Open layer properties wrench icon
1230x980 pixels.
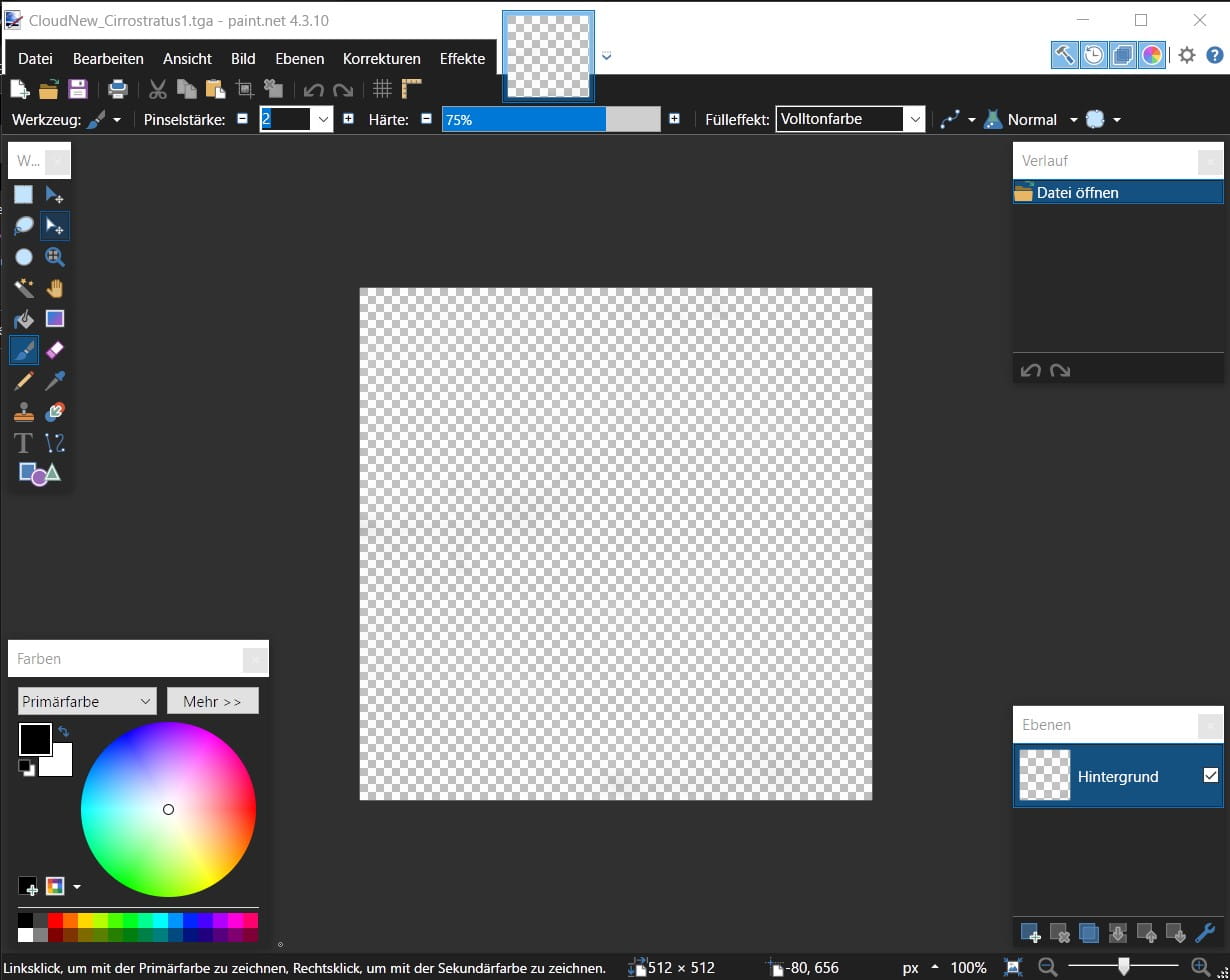pos(1205,934)
